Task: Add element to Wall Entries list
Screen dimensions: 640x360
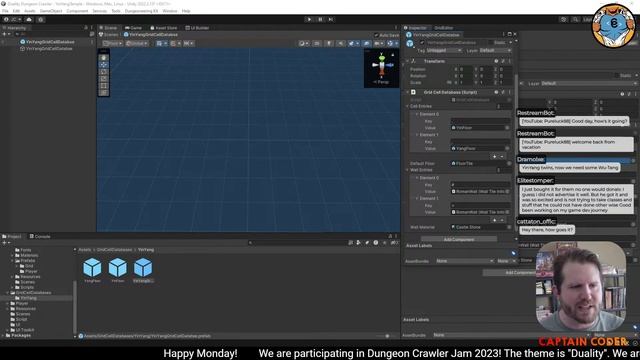Action: point(494,220)
